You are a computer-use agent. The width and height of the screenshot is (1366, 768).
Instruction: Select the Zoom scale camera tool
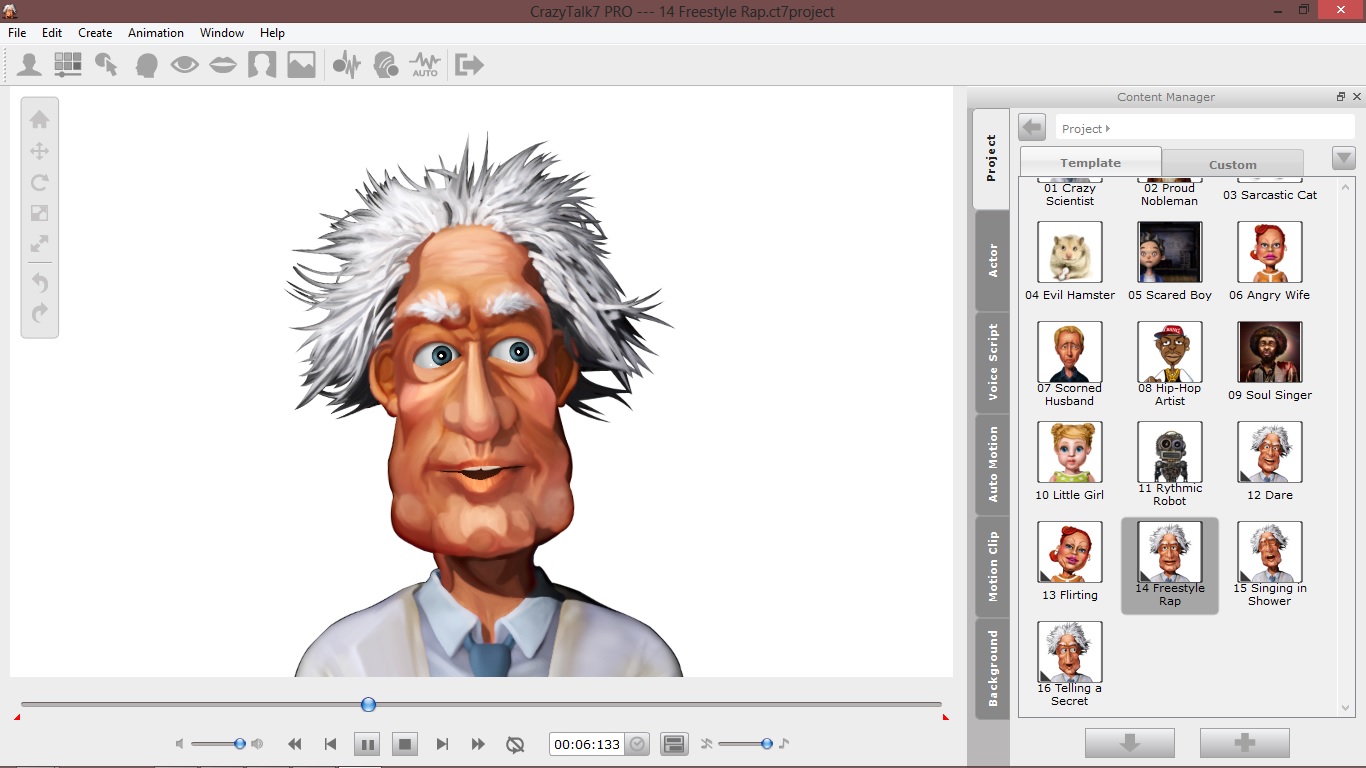point(39,213)
